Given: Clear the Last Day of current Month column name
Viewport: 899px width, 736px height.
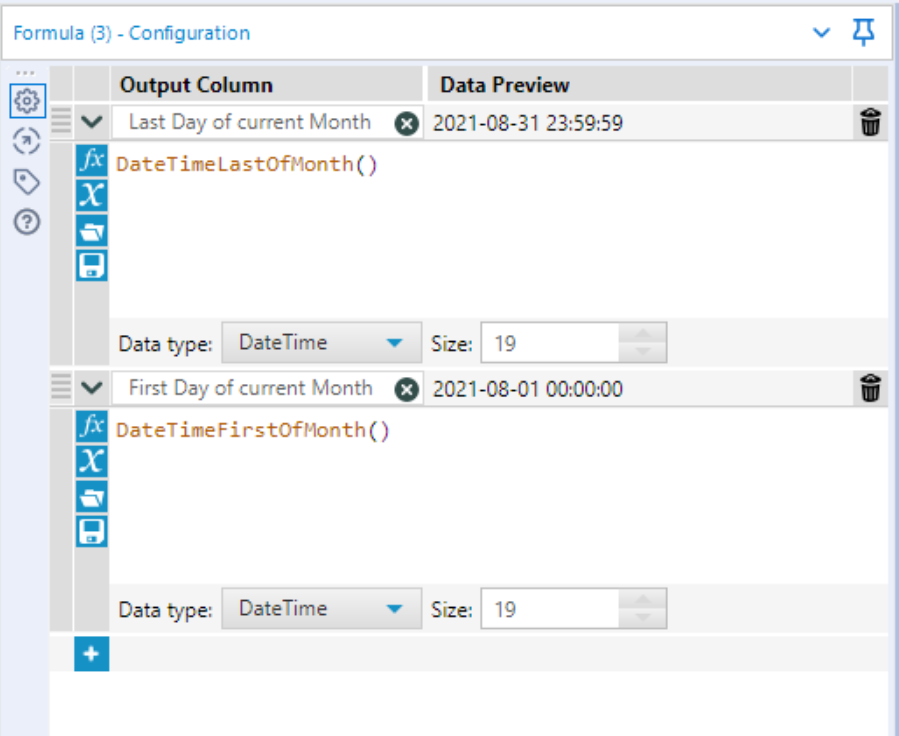Looking at the screenshot, I should click(x=406, y=123).
